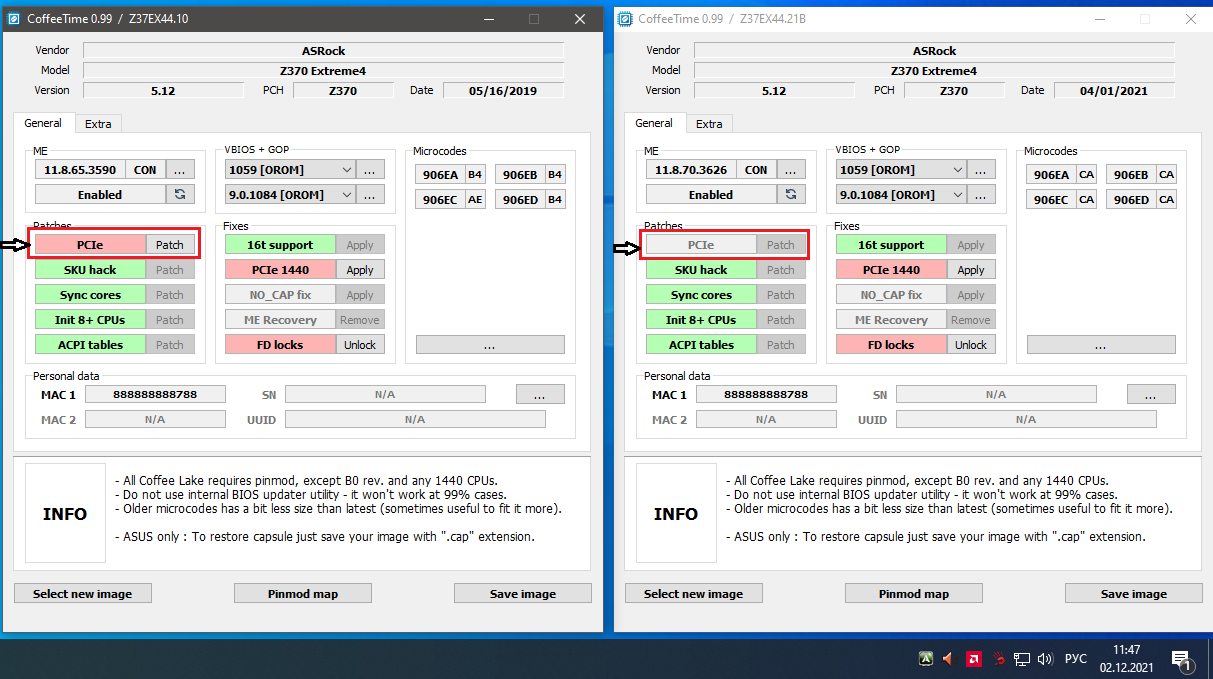Open the orange speaker tray icon

[x=949, y=659]
